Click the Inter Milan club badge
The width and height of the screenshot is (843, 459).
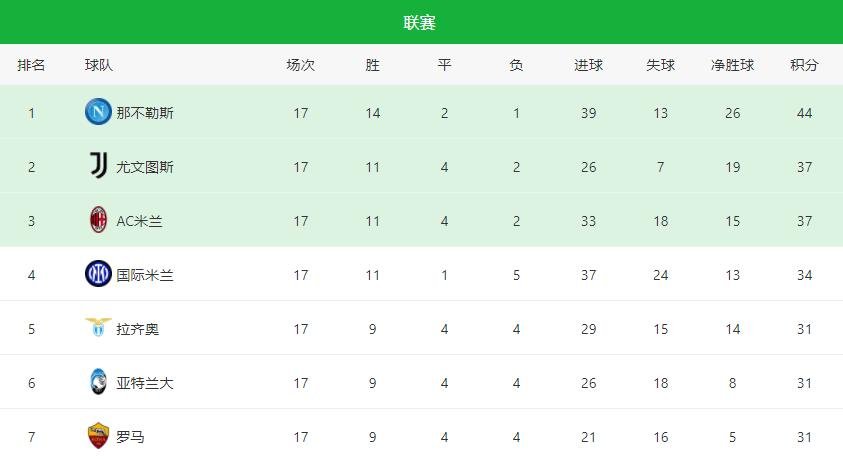click(x=98, y=274)
